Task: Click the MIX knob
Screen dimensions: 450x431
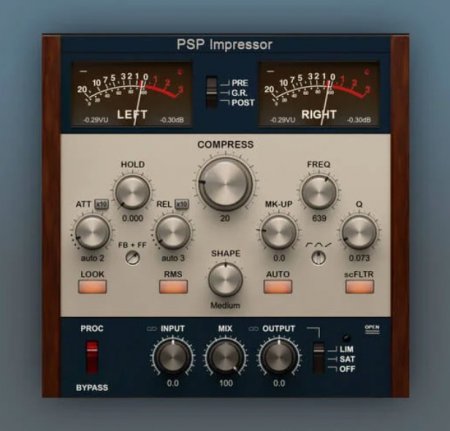Action: (x=225, y=357)
